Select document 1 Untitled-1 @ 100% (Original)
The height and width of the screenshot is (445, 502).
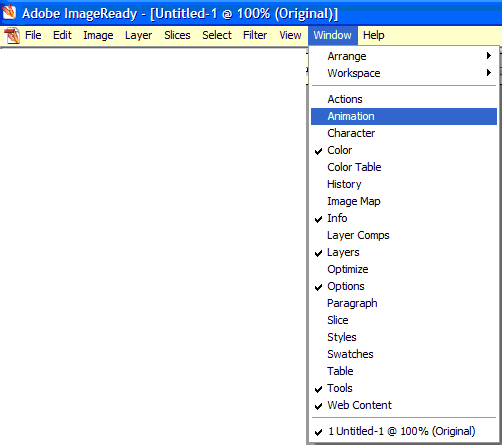click(x=404, y=431)
